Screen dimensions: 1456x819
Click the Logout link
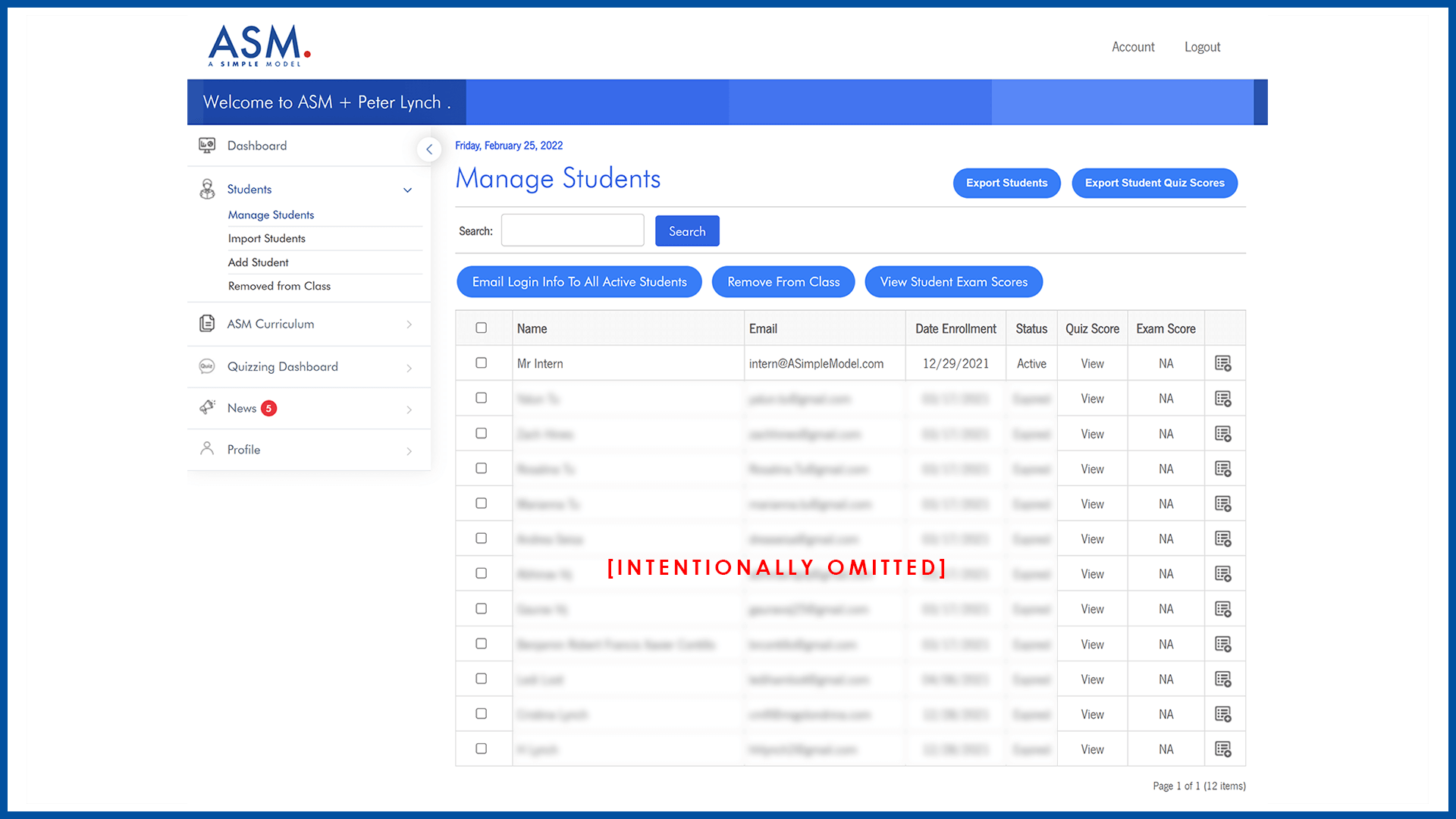tap(1202, 47)
